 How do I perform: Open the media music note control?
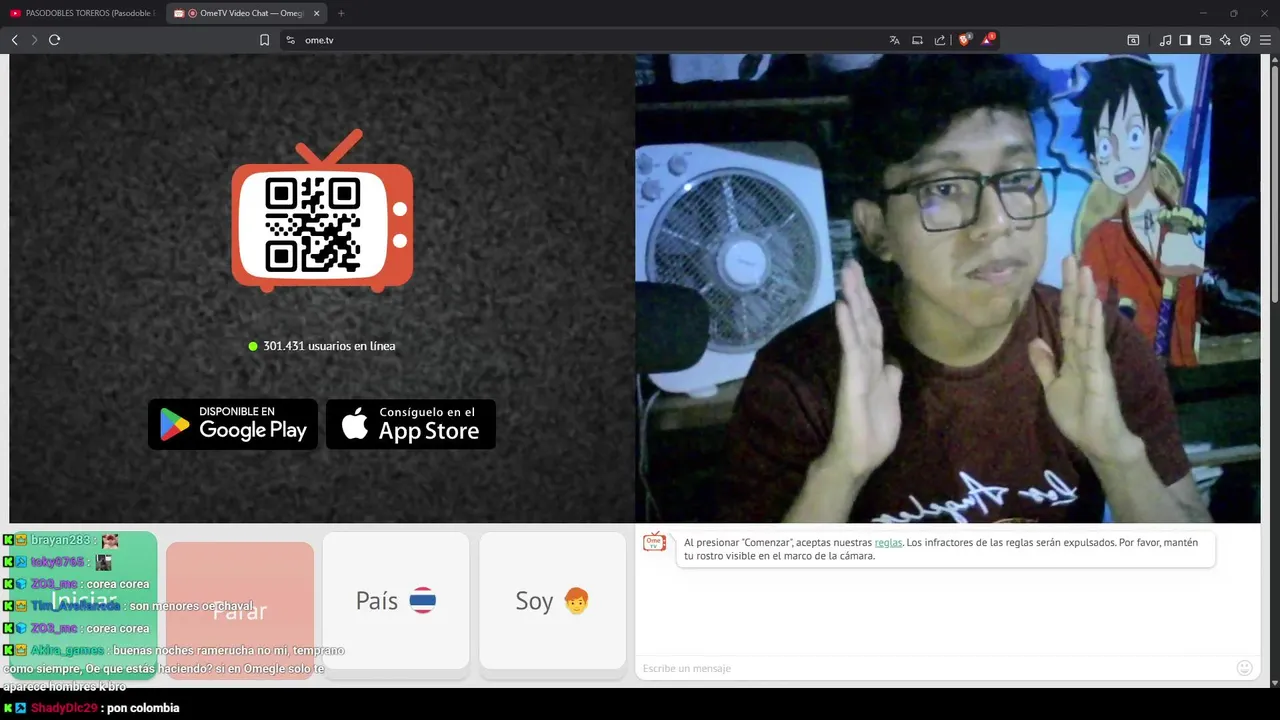tap(1165, 40)
